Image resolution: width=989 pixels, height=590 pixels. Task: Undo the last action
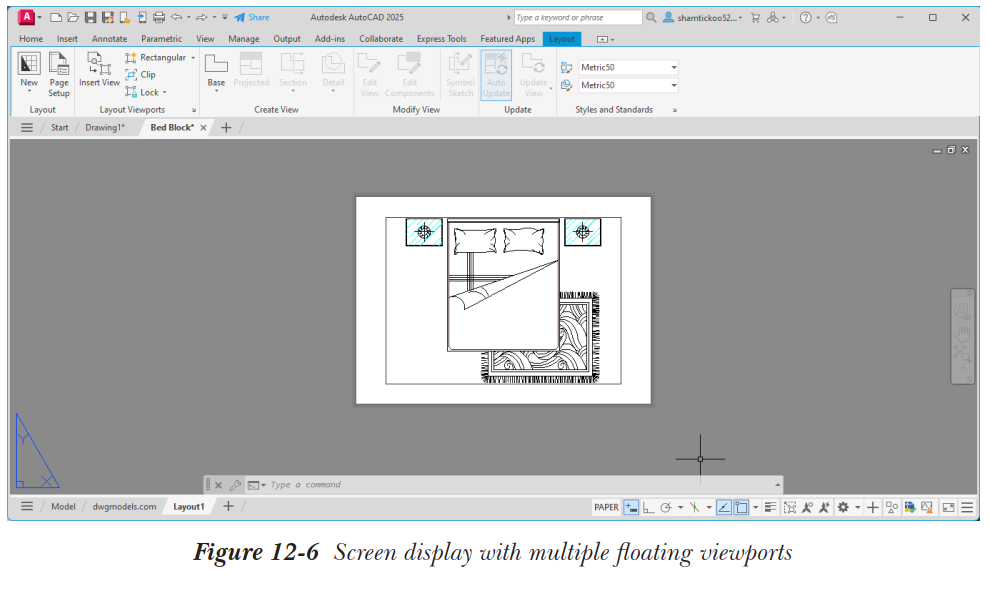tap(177, 18)
